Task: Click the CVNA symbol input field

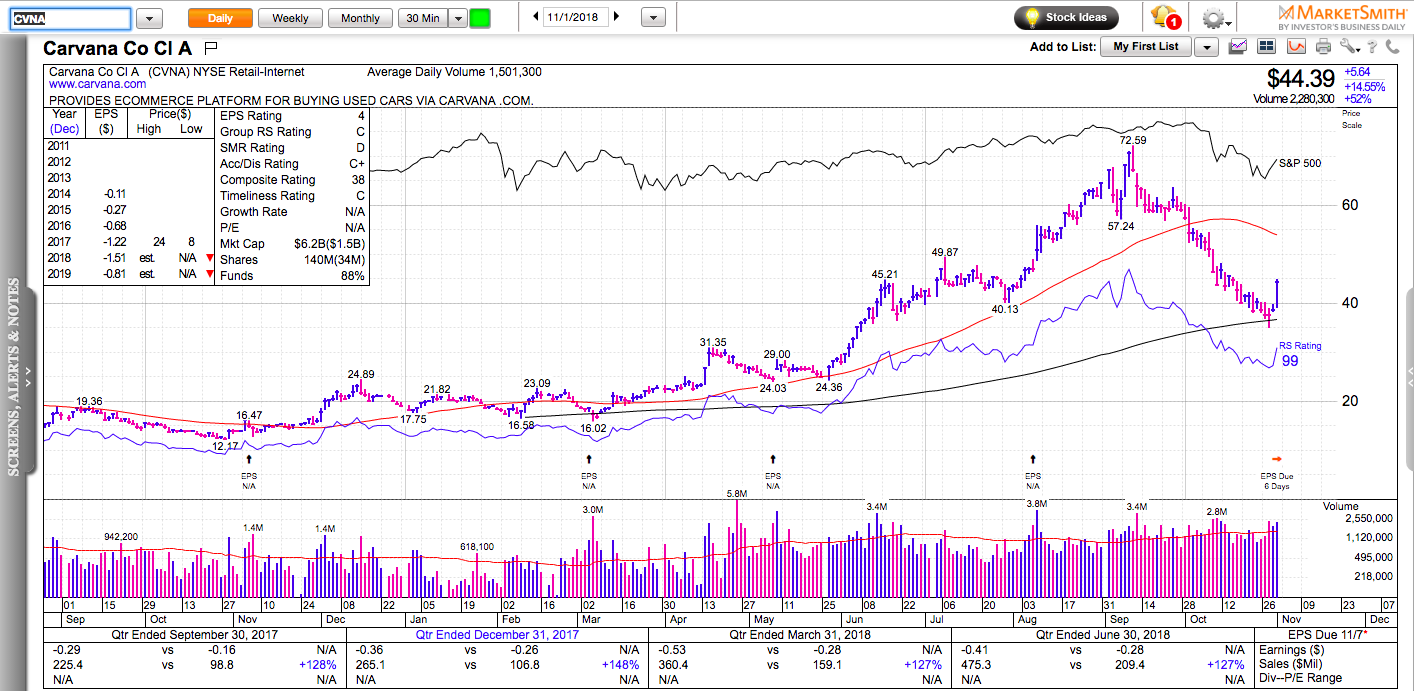Action: click(x=70, y=18)
